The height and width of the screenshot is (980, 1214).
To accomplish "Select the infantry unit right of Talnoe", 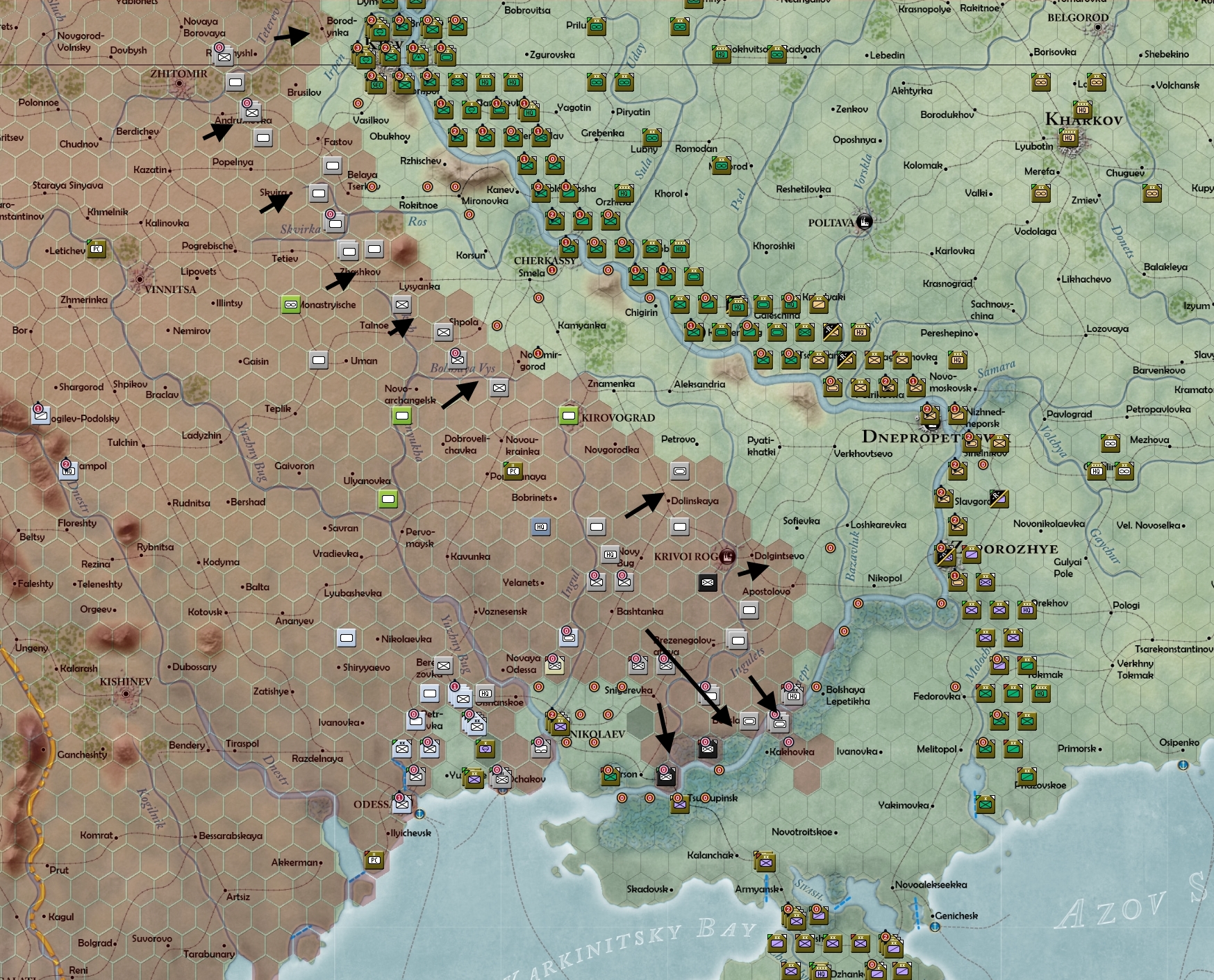I will pos(444,332).
